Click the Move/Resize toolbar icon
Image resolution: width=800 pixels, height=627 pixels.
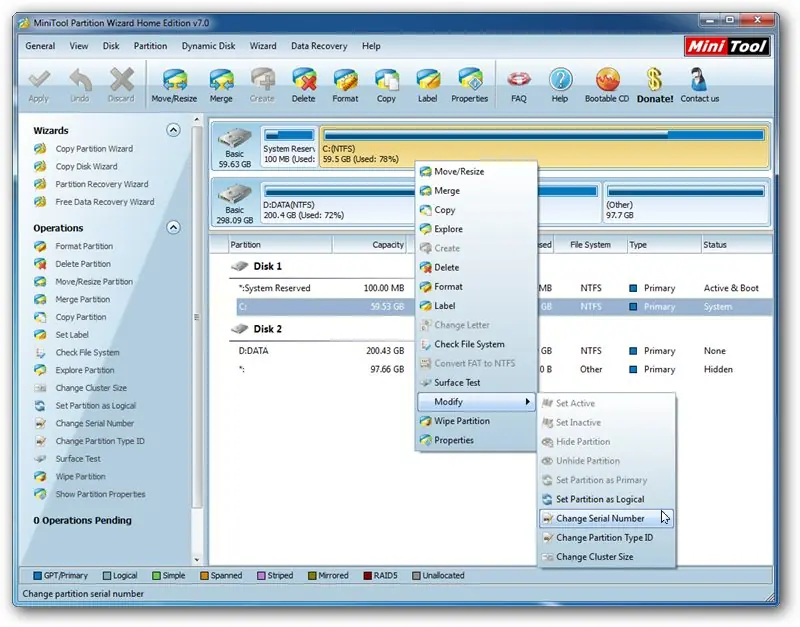point(174,86)
